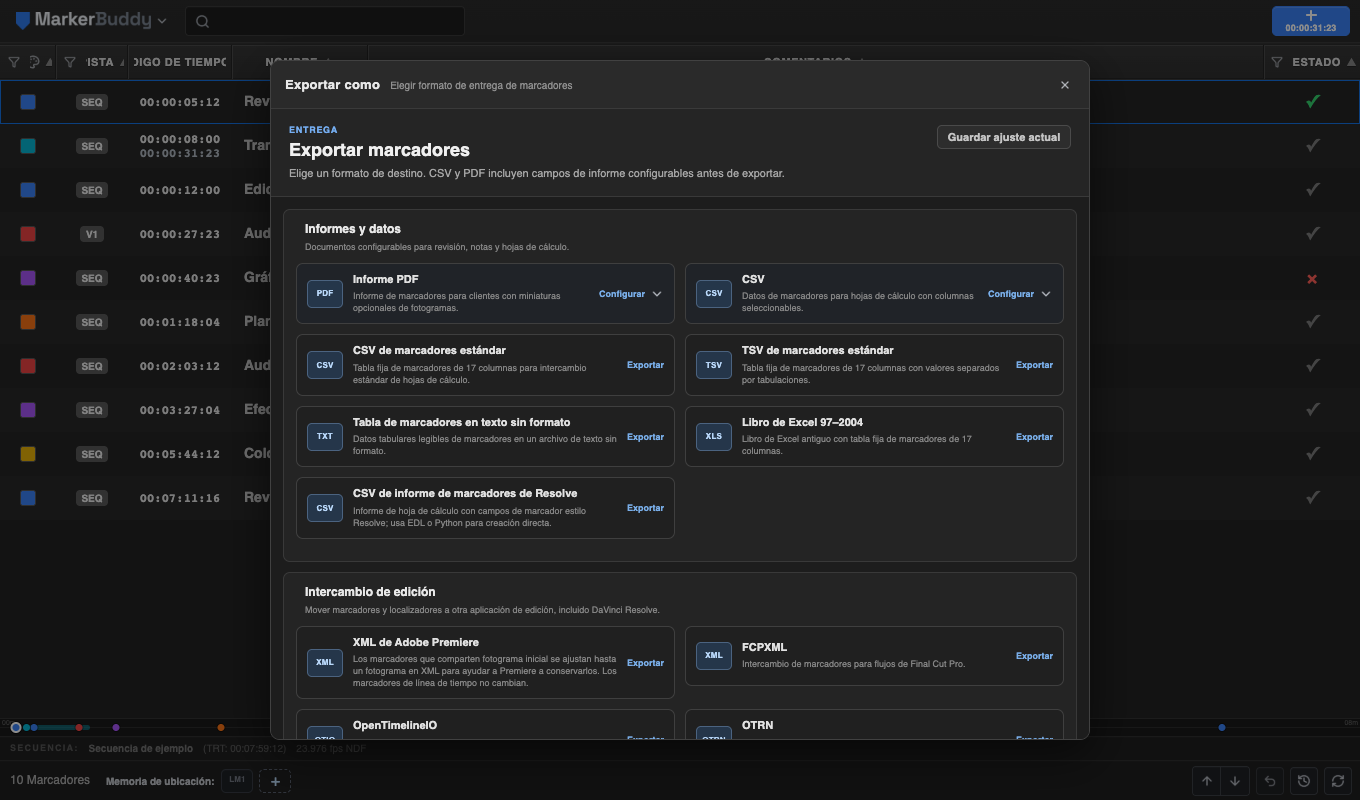Toggle the status check of the 00:02:03:12 marker

1313,366
